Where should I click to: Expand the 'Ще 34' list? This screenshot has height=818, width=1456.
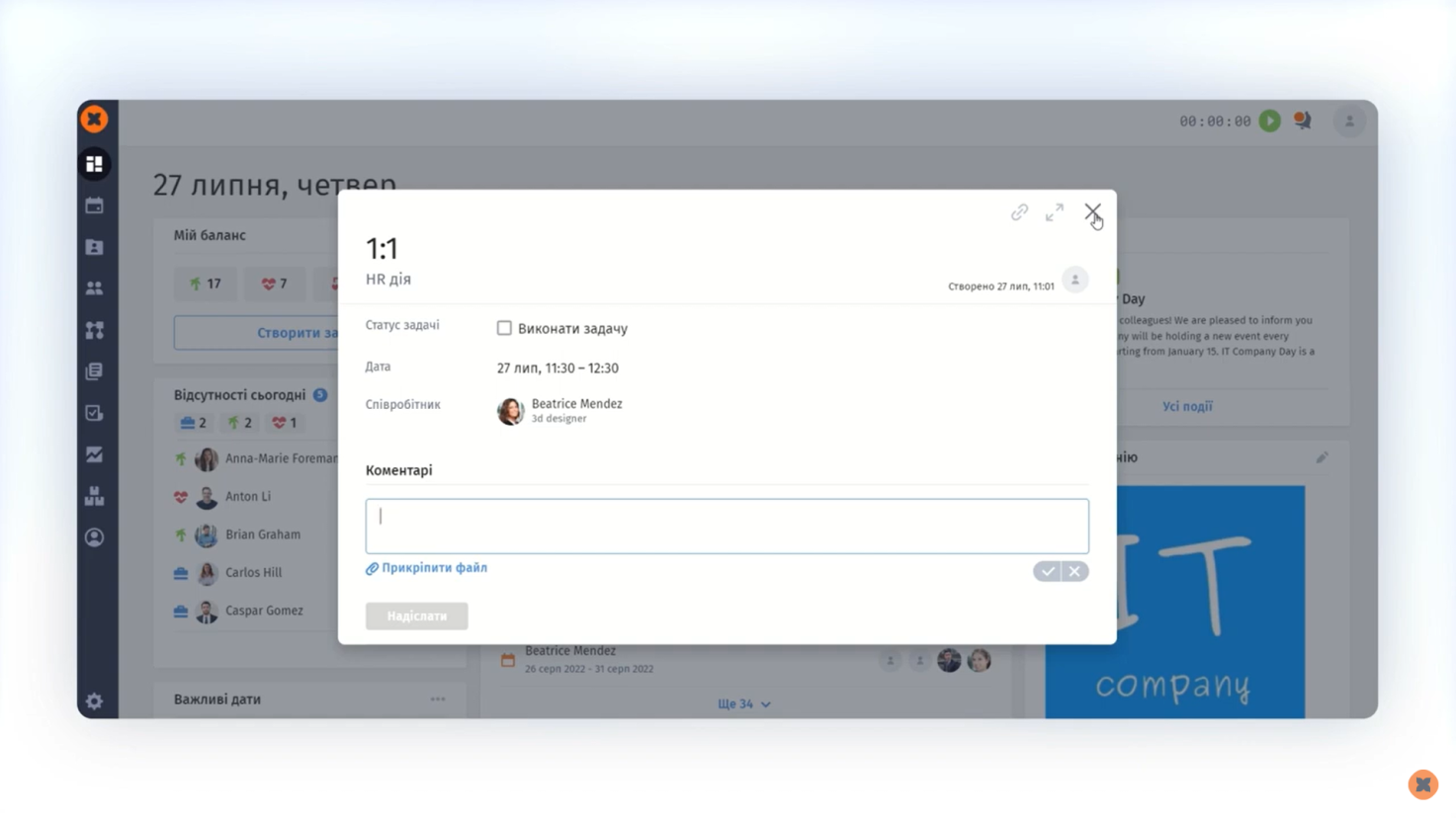(x=743, y=703)
